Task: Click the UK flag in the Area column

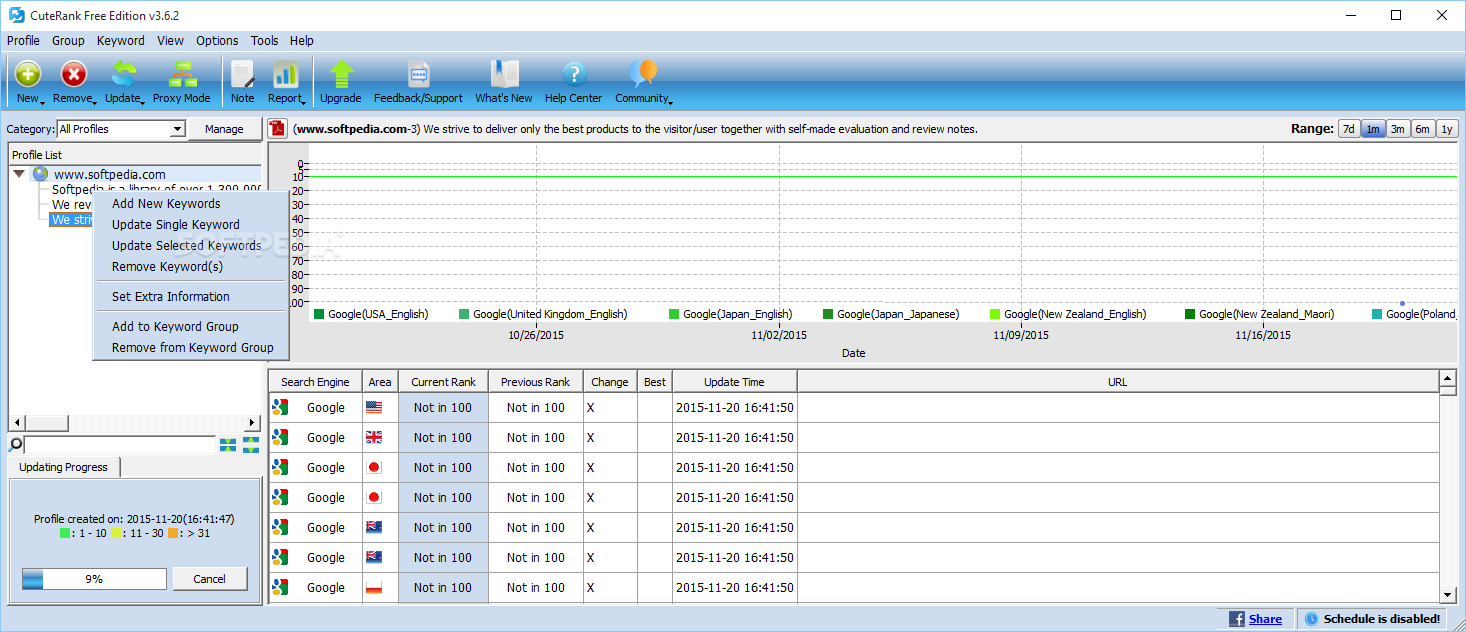Action: point(374,437)
